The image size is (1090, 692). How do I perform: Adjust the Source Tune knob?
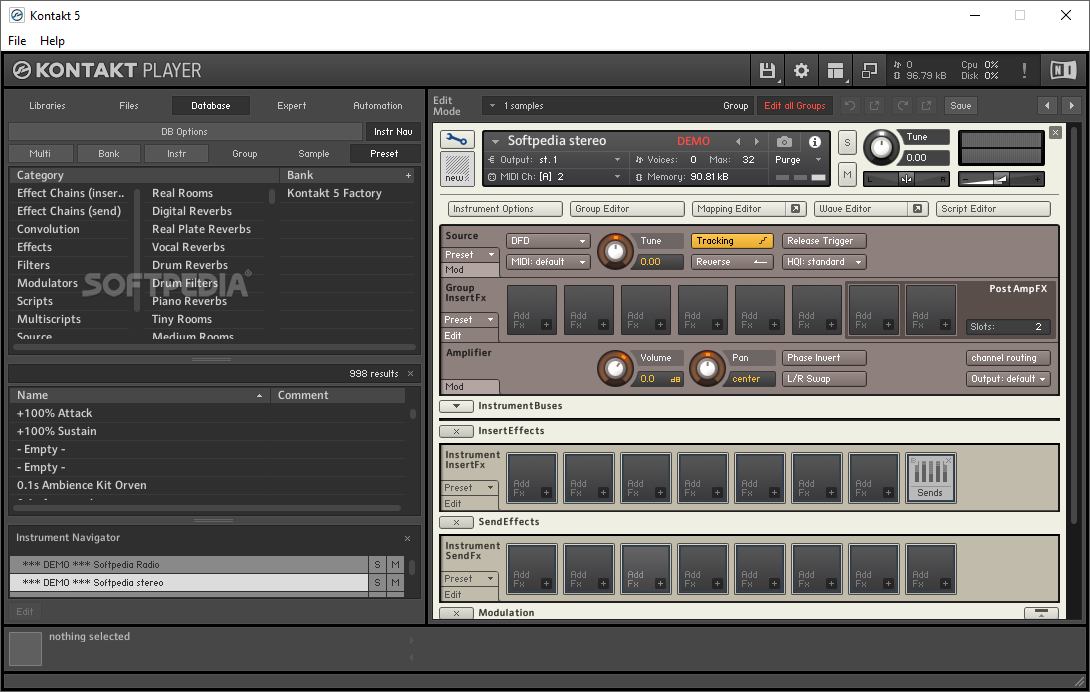click(616, 251)
